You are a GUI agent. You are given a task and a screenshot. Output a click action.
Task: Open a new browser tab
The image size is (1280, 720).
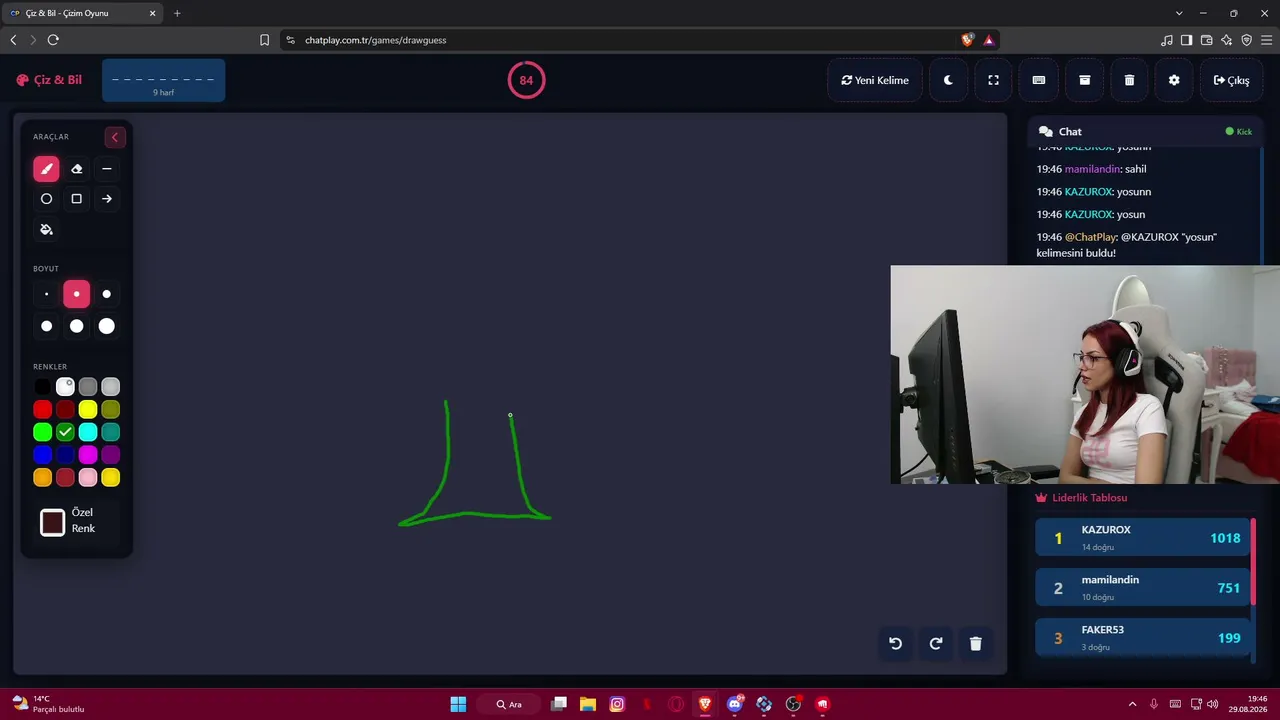(178, 13)
